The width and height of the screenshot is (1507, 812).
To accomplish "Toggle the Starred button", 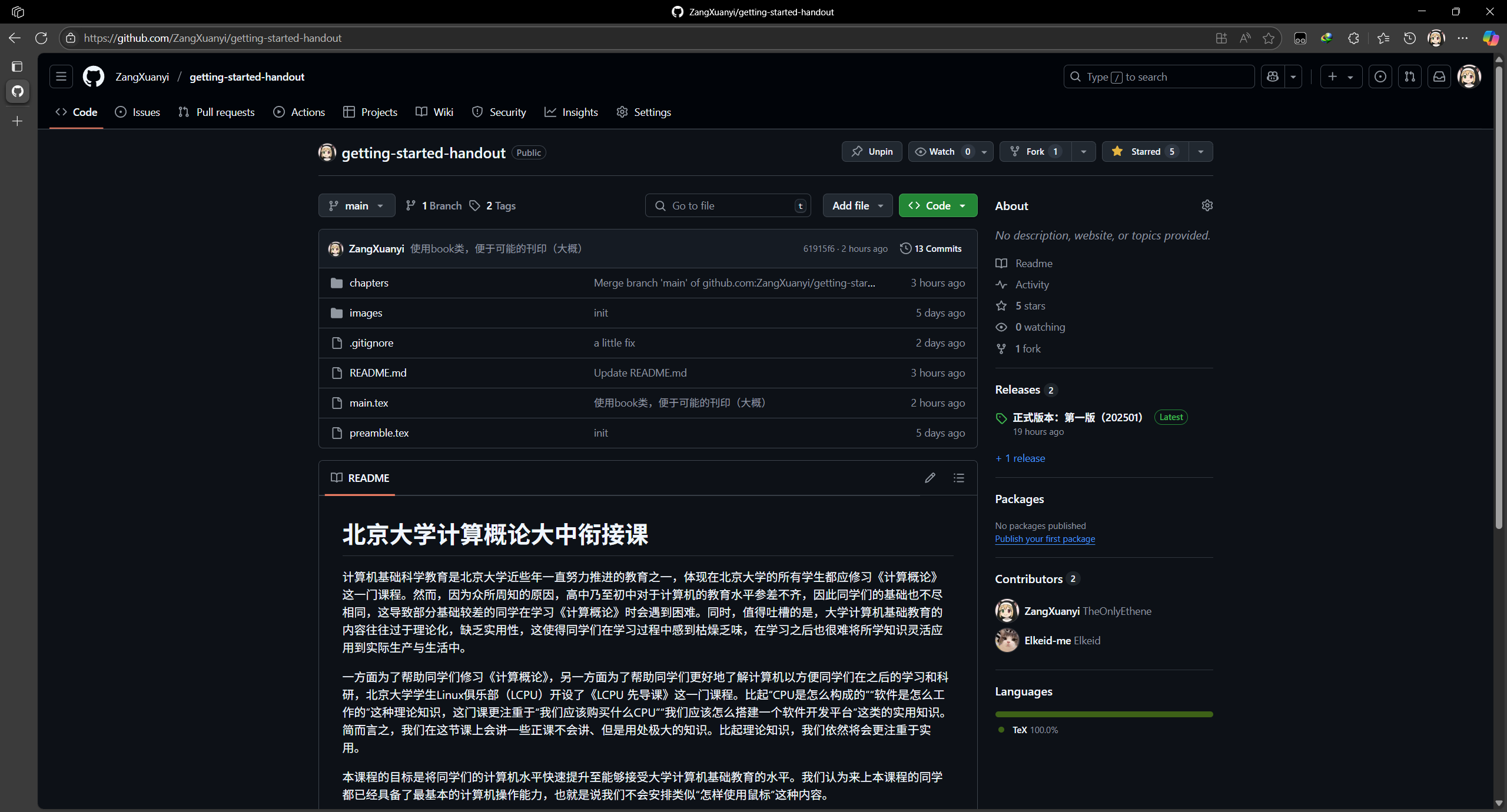I will [x=1145, y=151].
